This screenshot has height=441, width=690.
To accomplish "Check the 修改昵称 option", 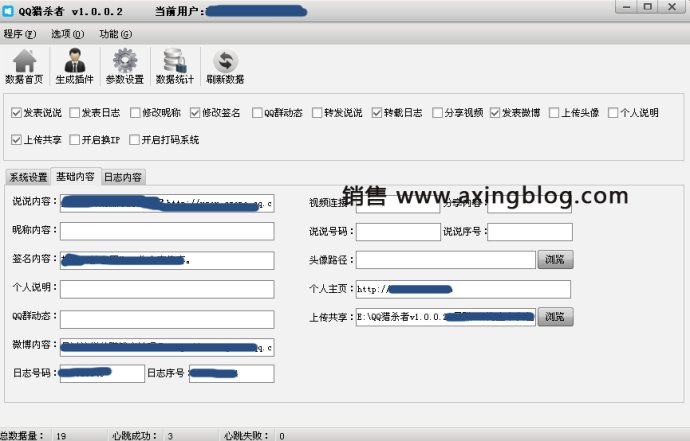I will (x=135, y=113).
